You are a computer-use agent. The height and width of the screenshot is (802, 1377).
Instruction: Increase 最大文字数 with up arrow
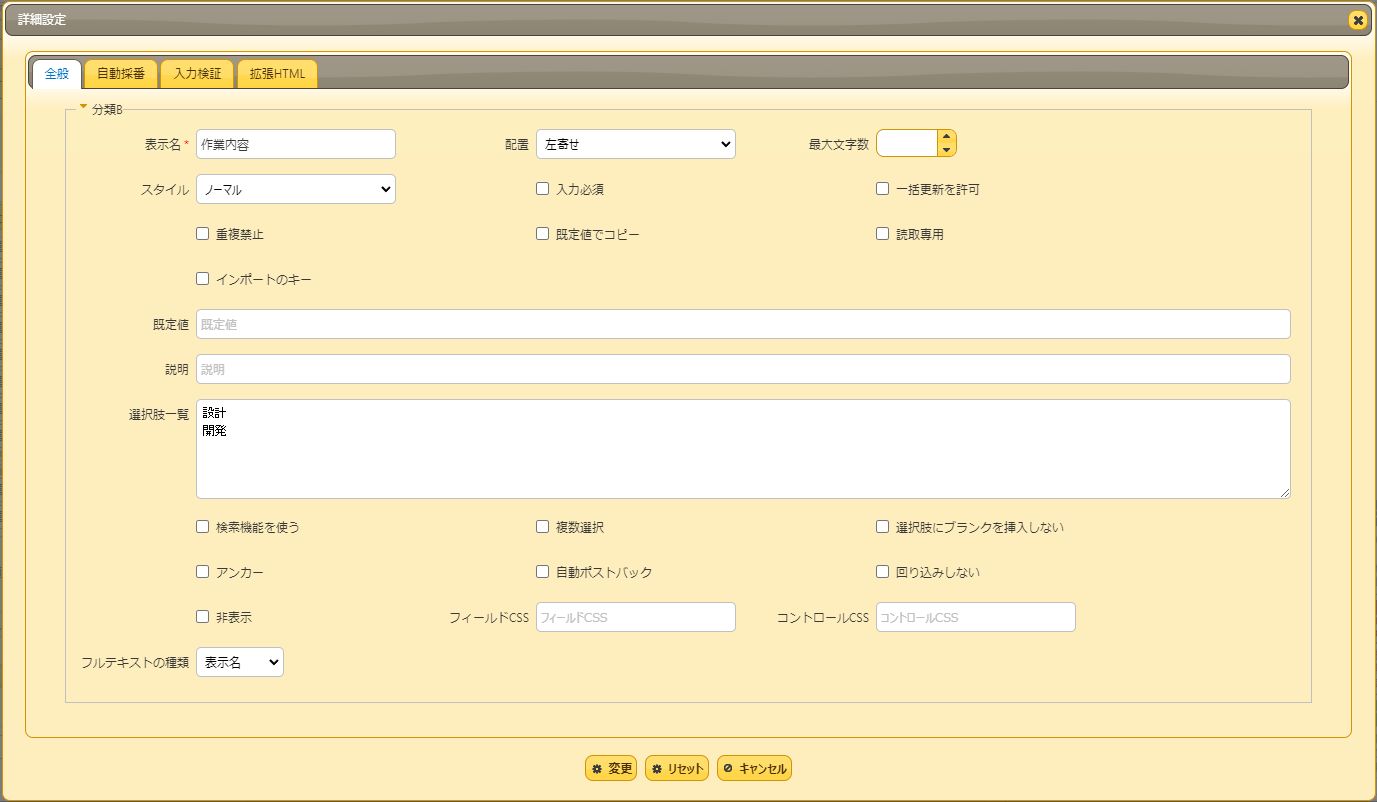pyautogui.click(x=946, y=137)
